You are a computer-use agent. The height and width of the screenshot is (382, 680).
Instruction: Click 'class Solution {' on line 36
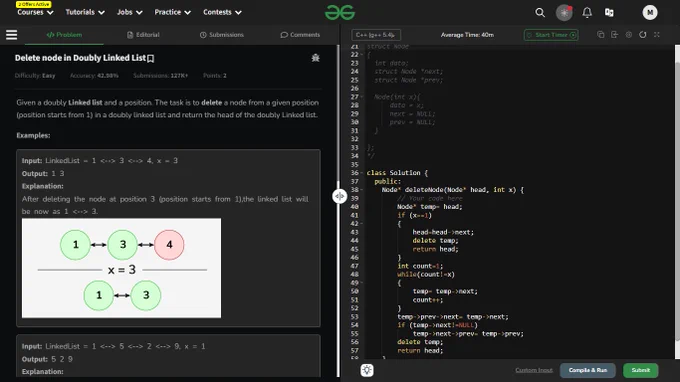pyautogui.click(x=397, y=173)
